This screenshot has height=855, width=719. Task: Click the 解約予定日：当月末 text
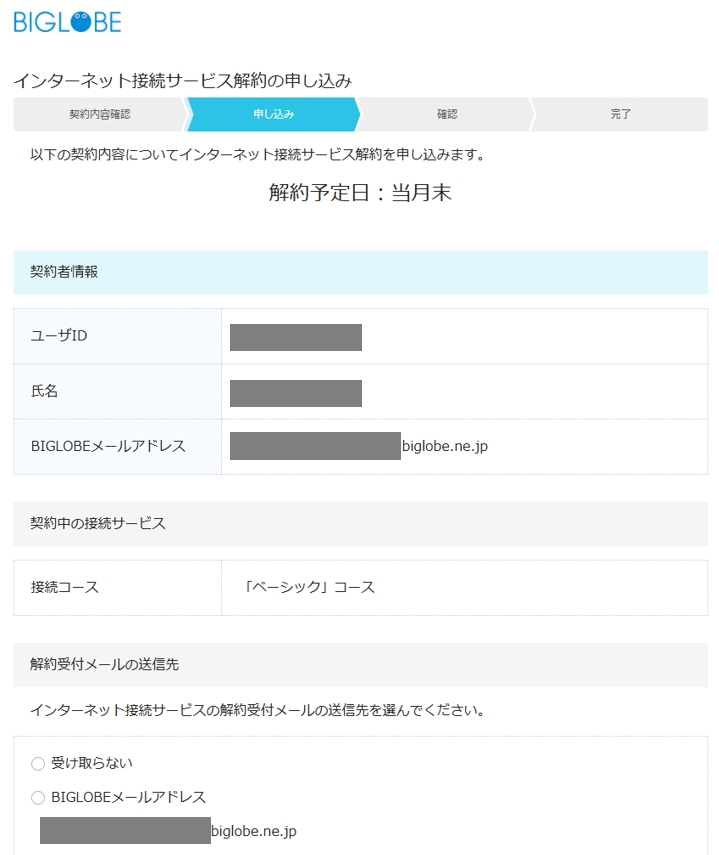(x=360, y=192)
